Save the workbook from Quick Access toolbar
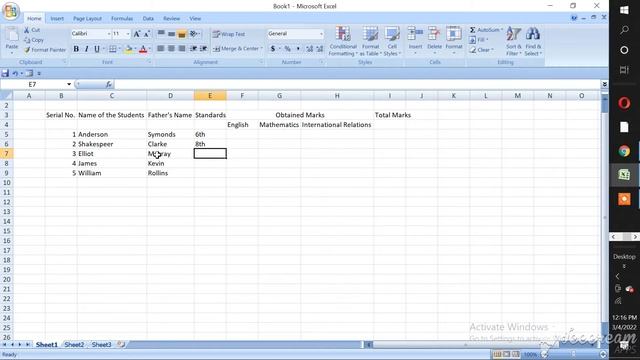640x360 pixels. pos(5,73)
